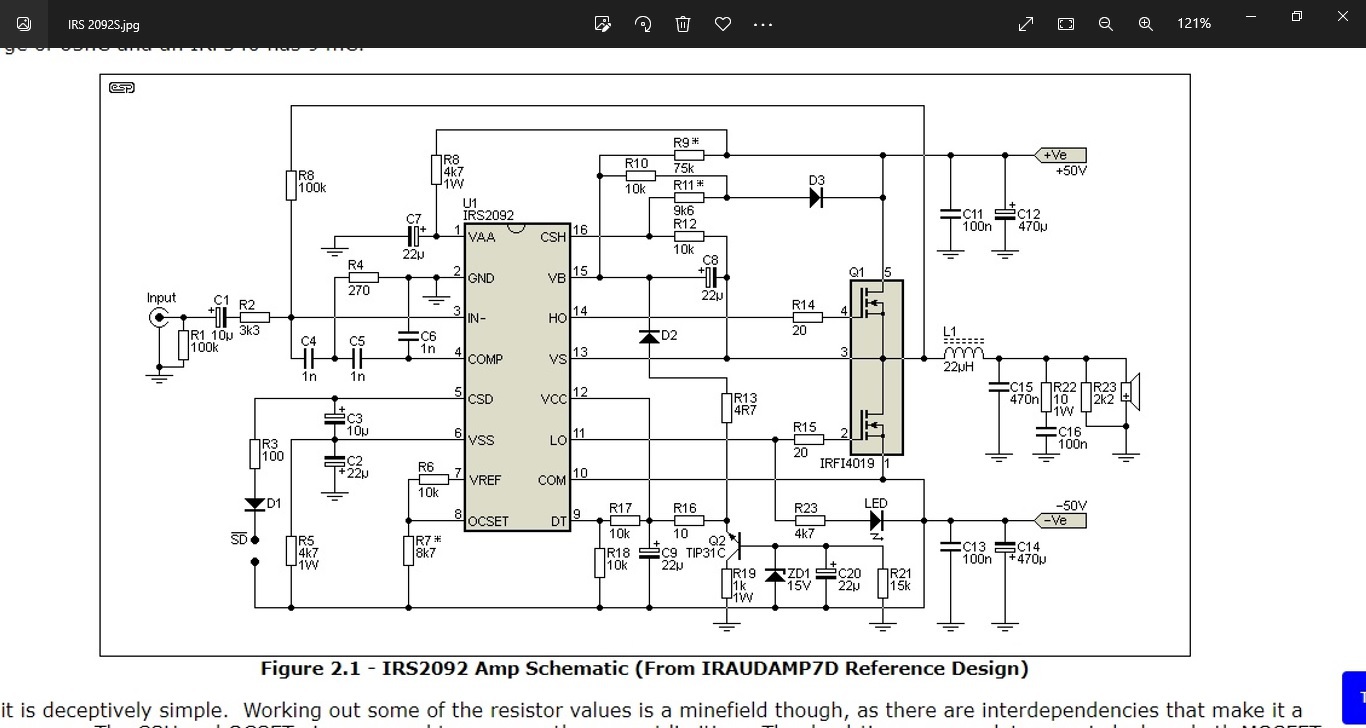Click the +50V label
The width and height of the screenshot is (1366, 728).
(x=1071, y=171)
